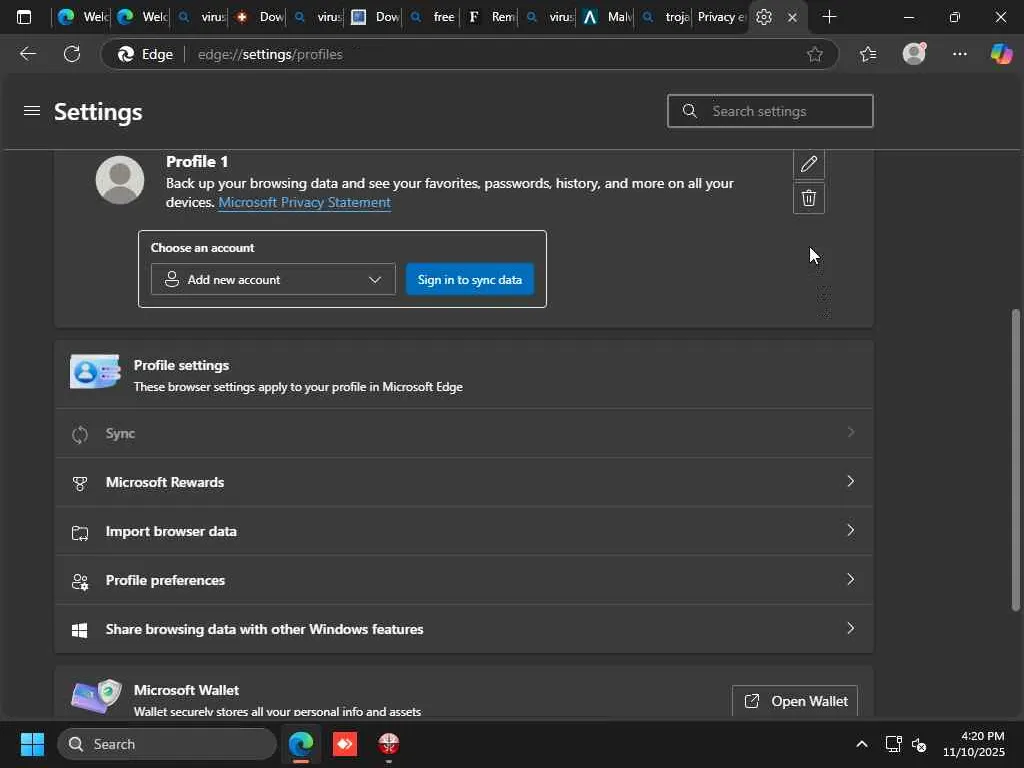
Task: Click the Microsoft Rewards trophy icon
Action: [x=80, y=483]
